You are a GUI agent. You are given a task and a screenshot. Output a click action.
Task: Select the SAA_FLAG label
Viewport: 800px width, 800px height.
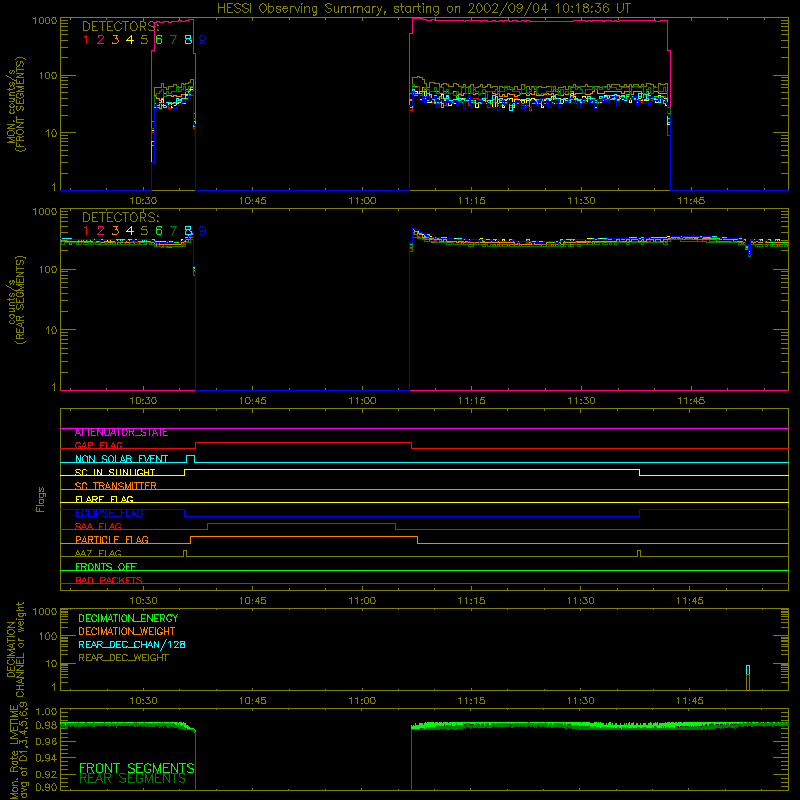[x=98, y=526]
